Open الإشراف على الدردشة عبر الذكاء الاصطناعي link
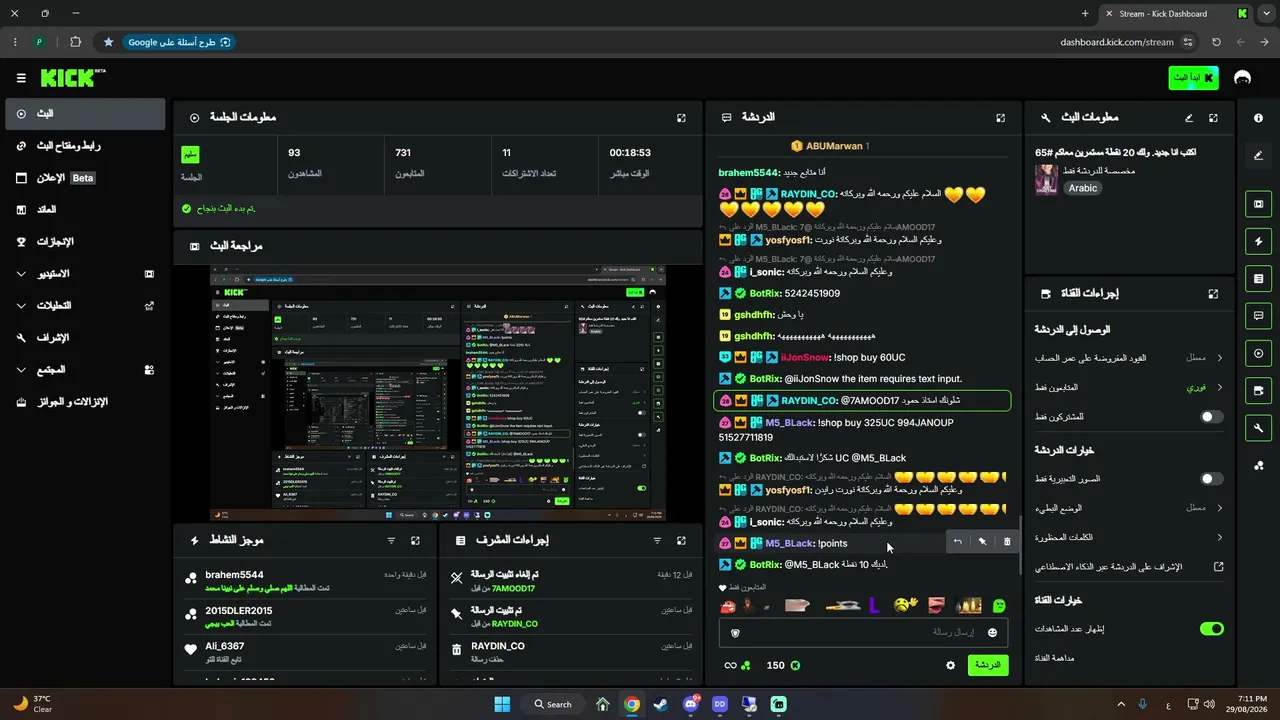 coord(1129,567)
